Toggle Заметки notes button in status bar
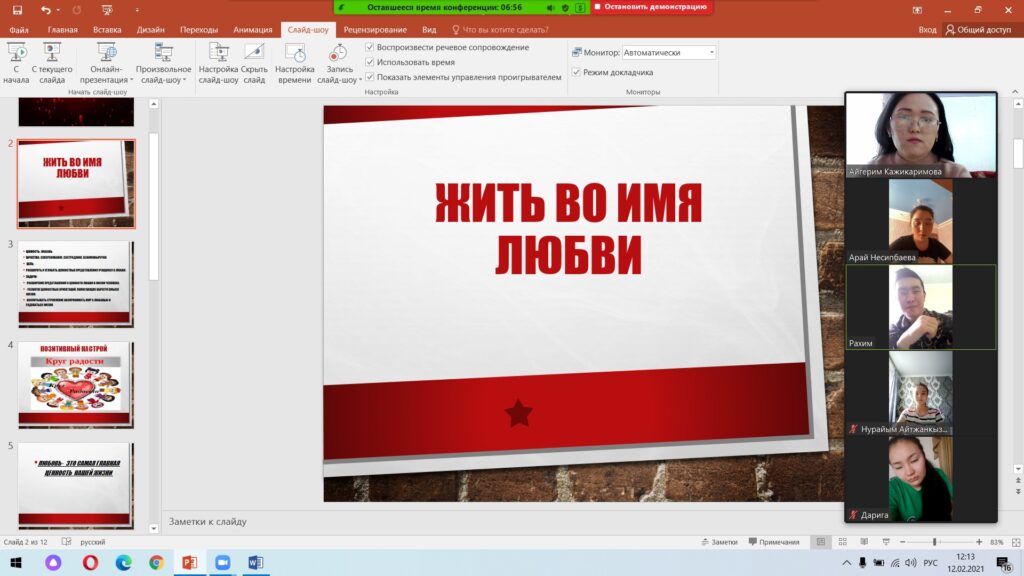This screenshot has width=1024, height=576. [x=720, y=542]
